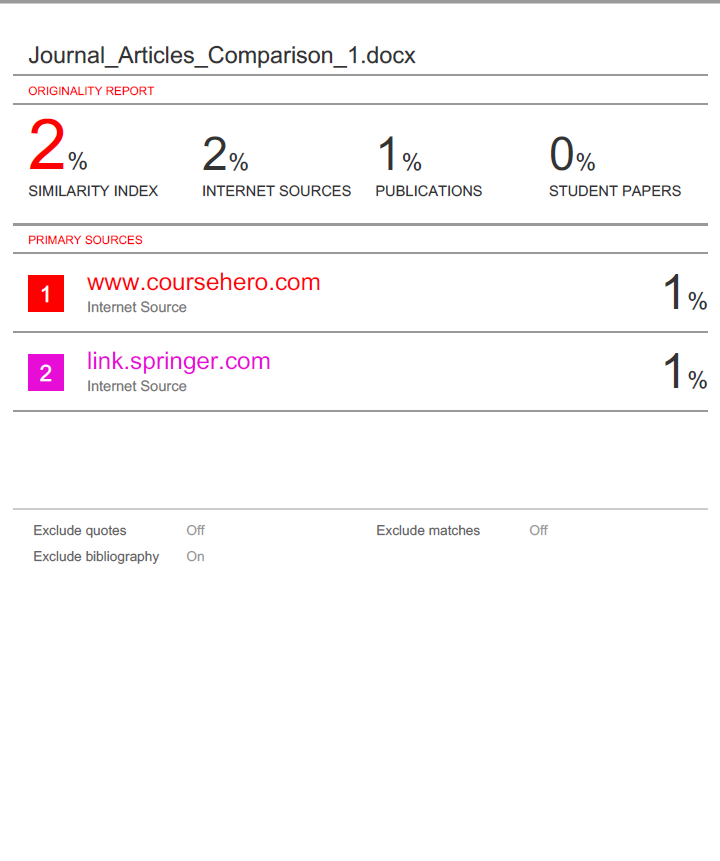The height and width of the screenshot is (861, 720).
Task: Click the Originality Report section heading
Action: point(91,91)
